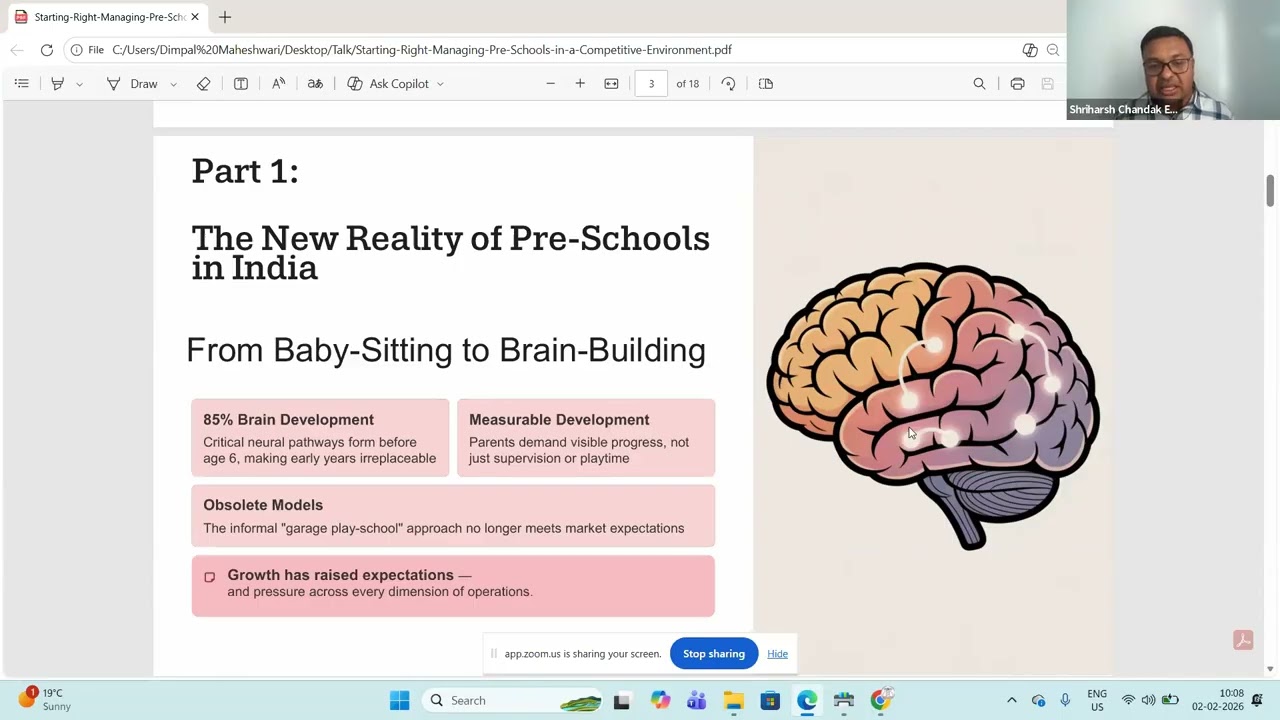Click the volume speaker tray icon
The width and height of the screenshot is (1280, 720).
tap(1148, 701)
